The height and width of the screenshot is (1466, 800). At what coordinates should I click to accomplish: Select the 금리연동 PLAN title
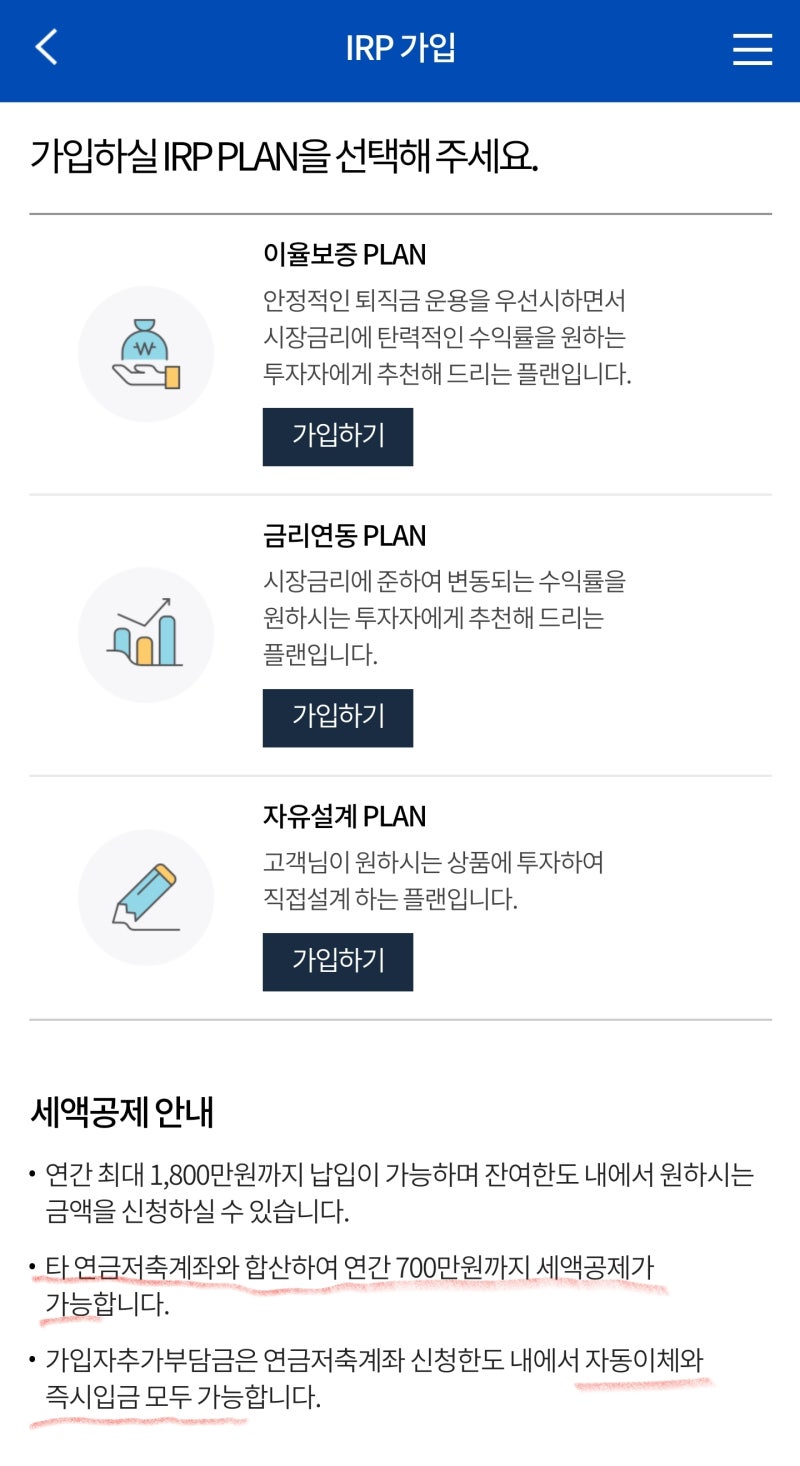[x=344, y=536]
